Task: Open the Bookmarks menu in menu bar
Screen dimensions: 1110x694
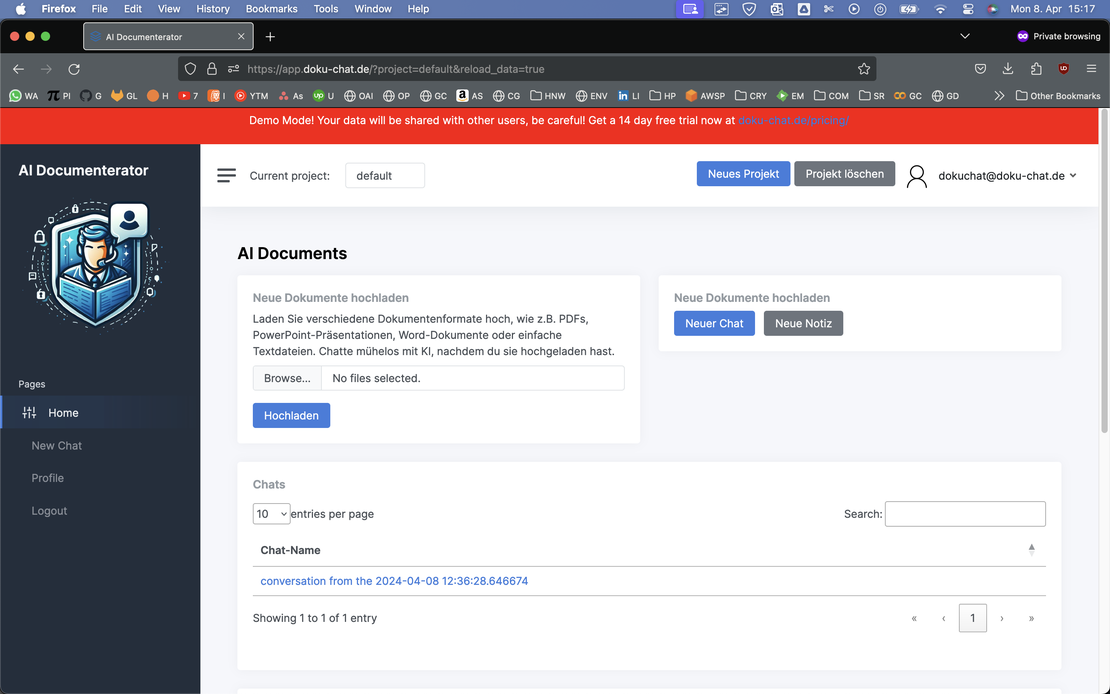Action: click(271, 9)
